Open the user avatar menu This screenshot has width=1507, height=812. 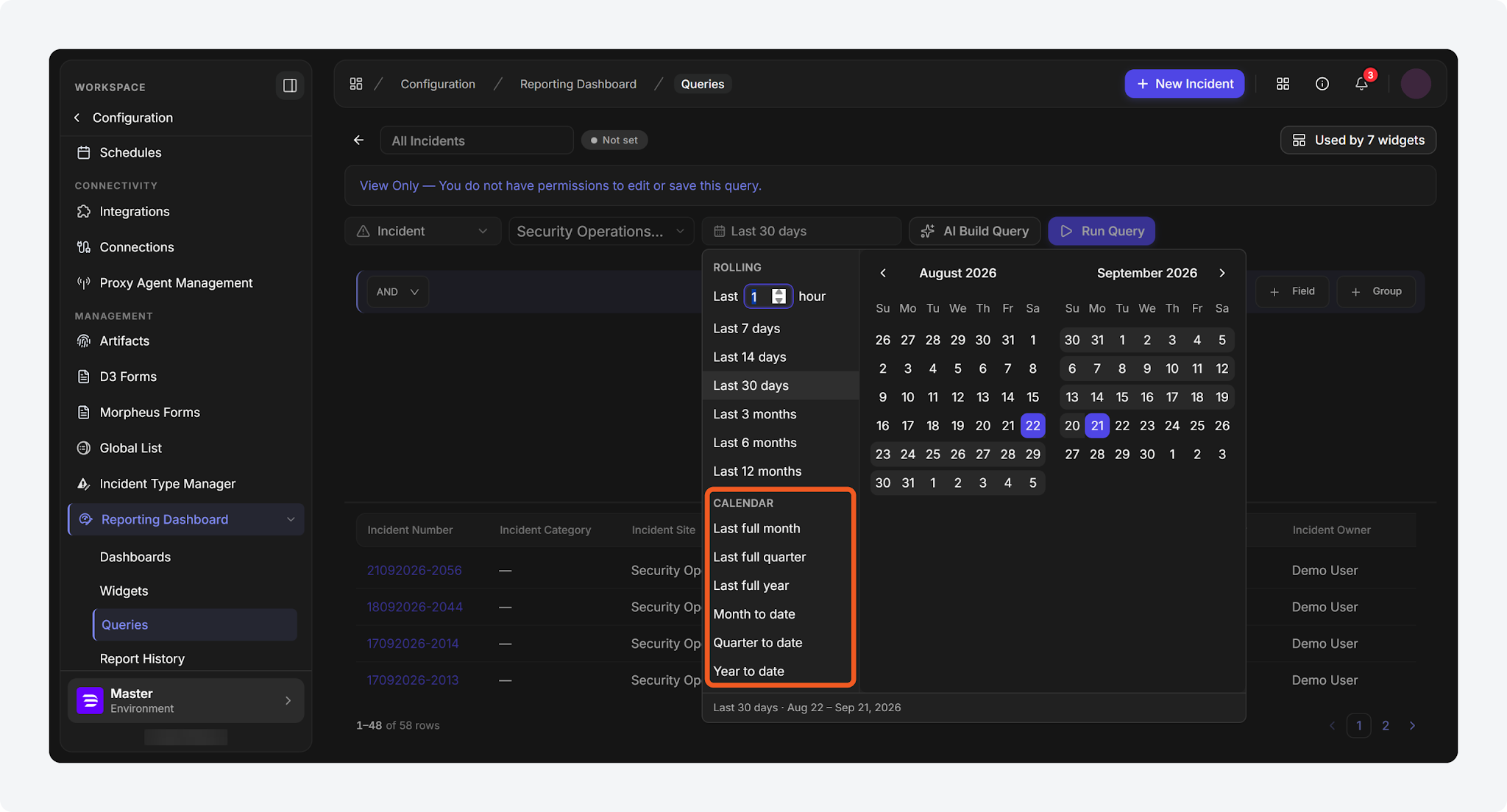[1416, 84]
